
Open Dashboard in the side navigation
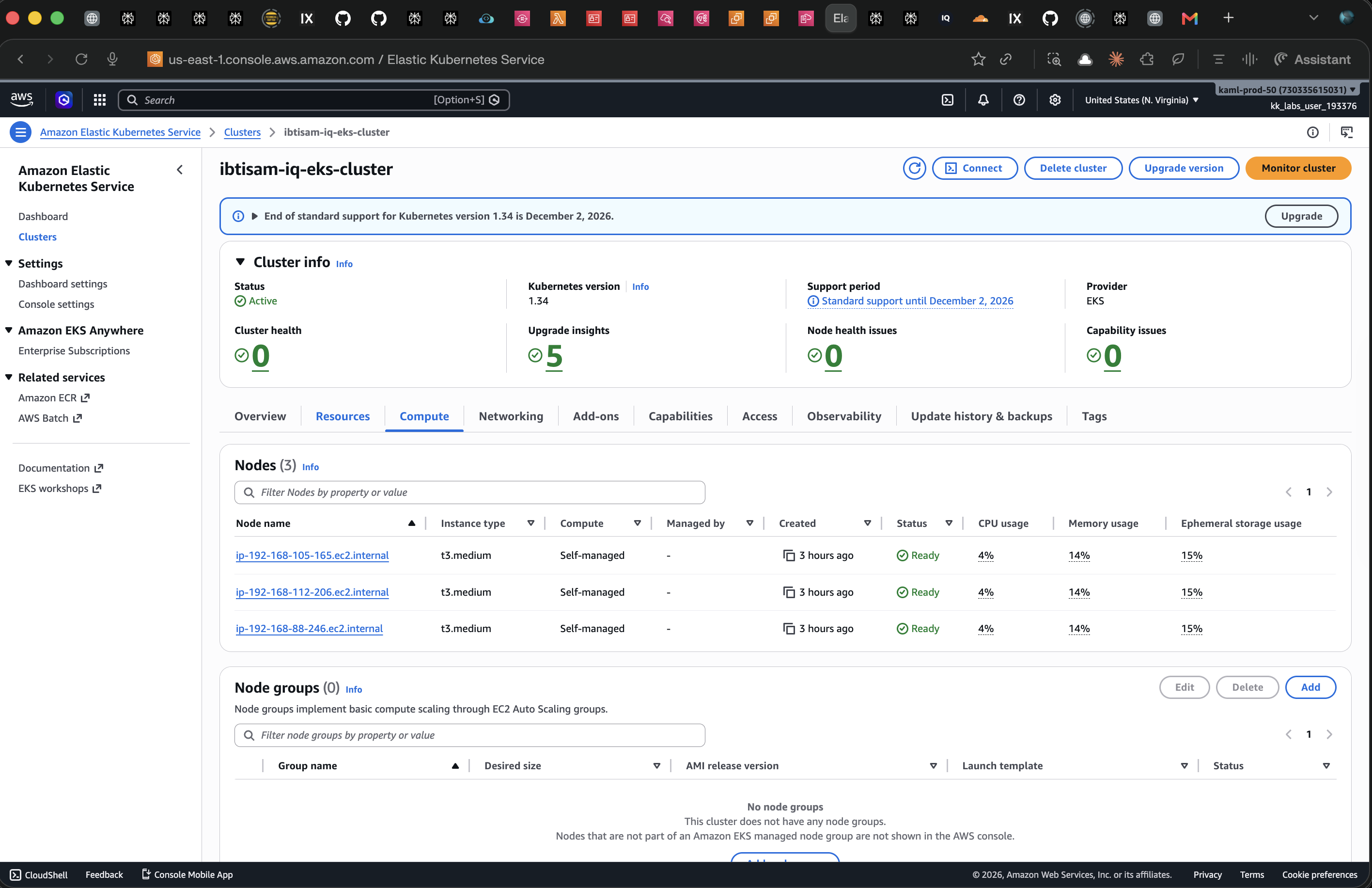pyautogui.click(x=43, y=216)
